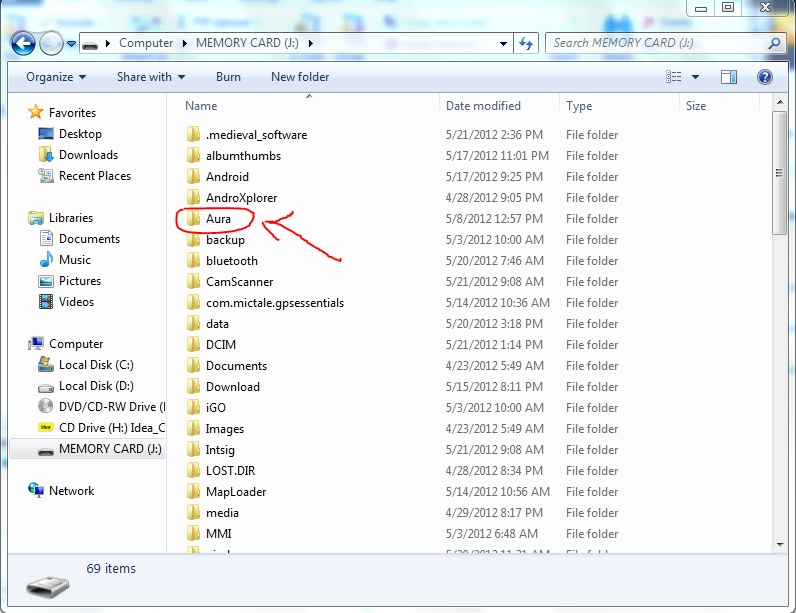Go back with the Back arrow button
The height and width of the screenshot is (613, 796).
23,44
